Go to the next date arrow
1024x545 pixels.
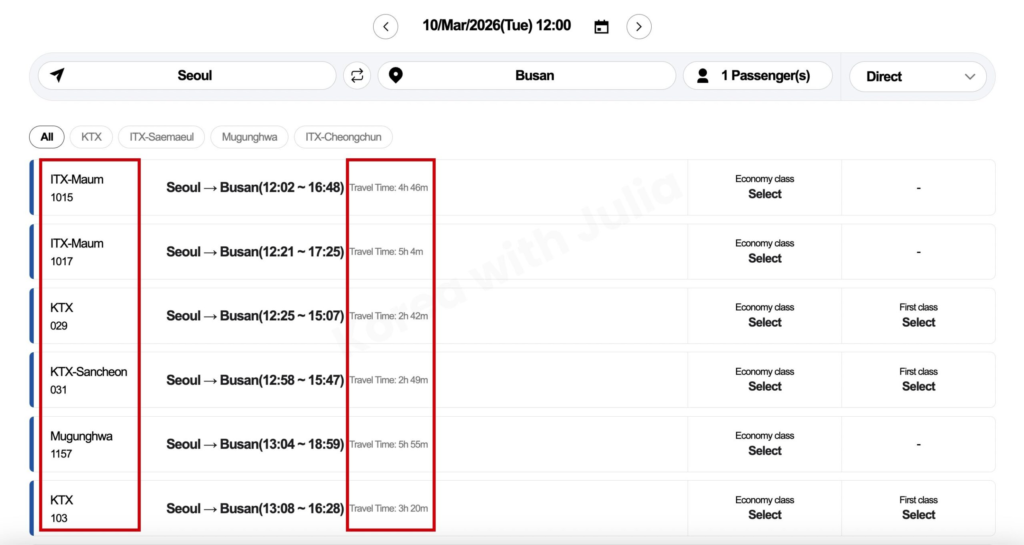[639, 27]
